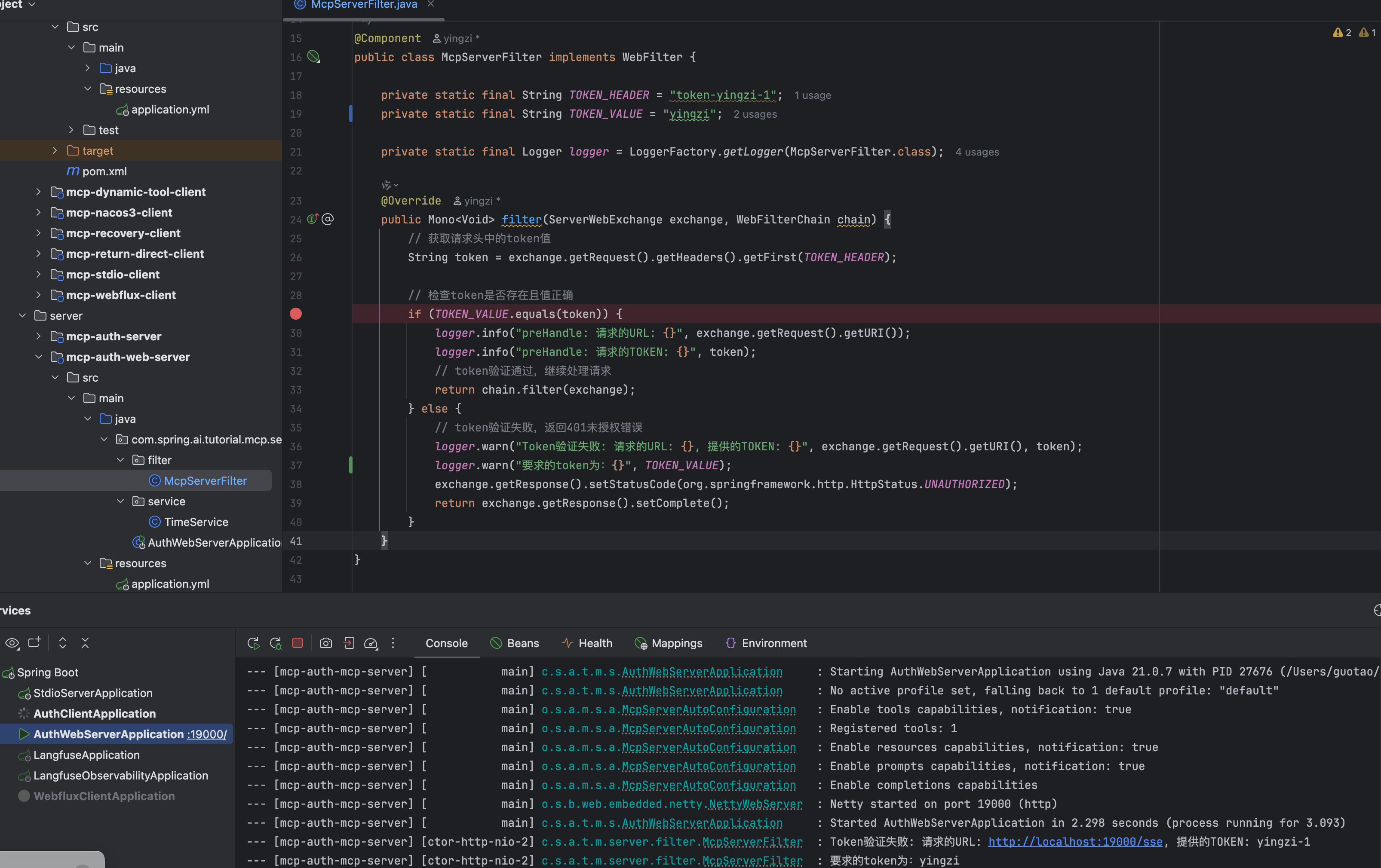Image resolution: width=1381 pixels, height=868 pixels.
Task: Click the collapse all services icon
Action: click(85, 643)
